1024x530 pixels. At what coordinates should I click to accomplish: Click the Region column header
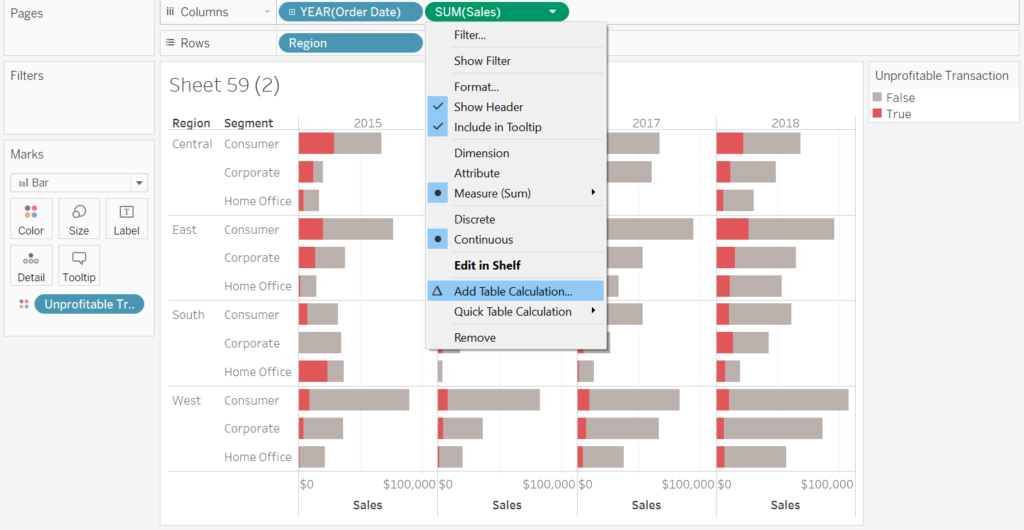[191, 123]
